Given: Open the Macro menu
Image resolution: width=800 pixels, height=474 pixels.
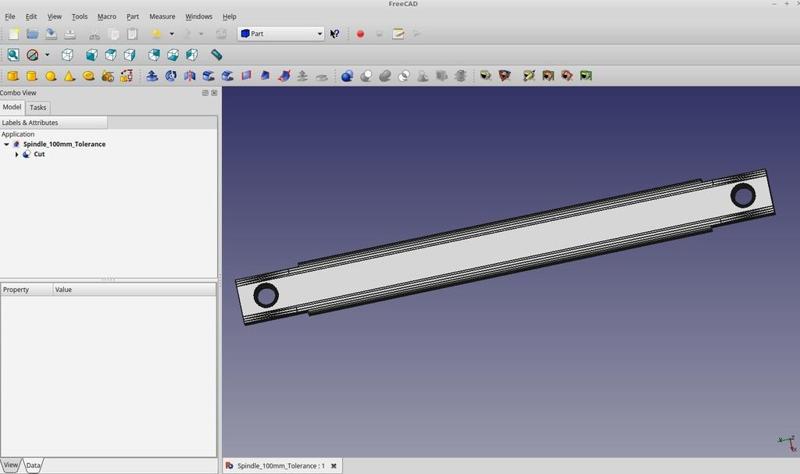Looking at the screenshot, I should [x=107, y=17].
